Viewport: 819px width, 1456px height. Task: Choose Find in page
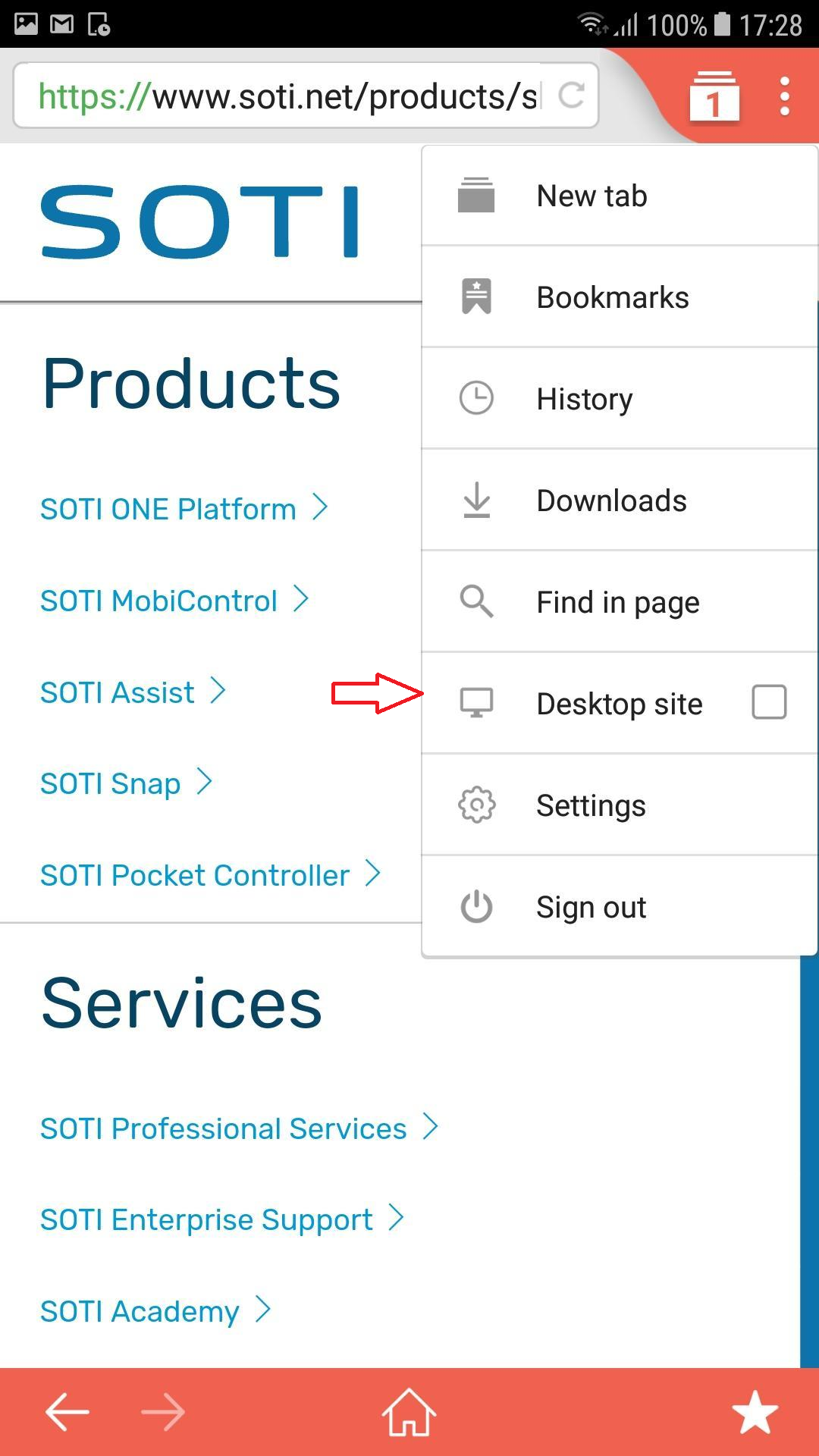617,602
